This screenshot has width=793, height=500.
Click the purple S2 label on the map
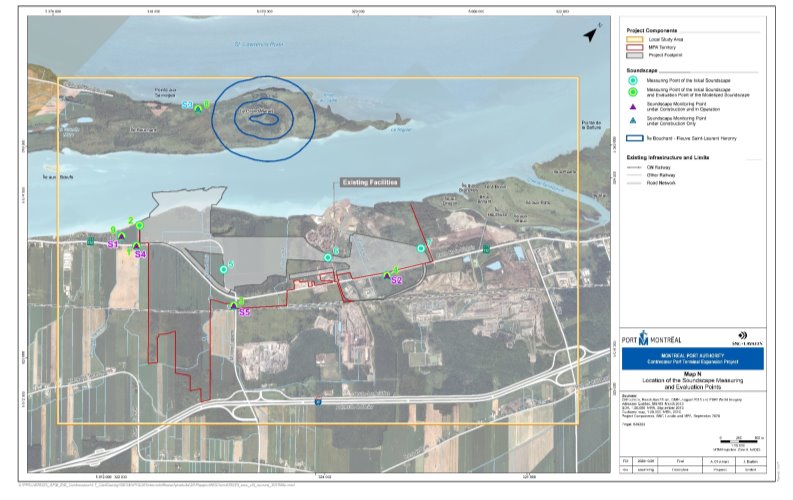tap(396, 281)
